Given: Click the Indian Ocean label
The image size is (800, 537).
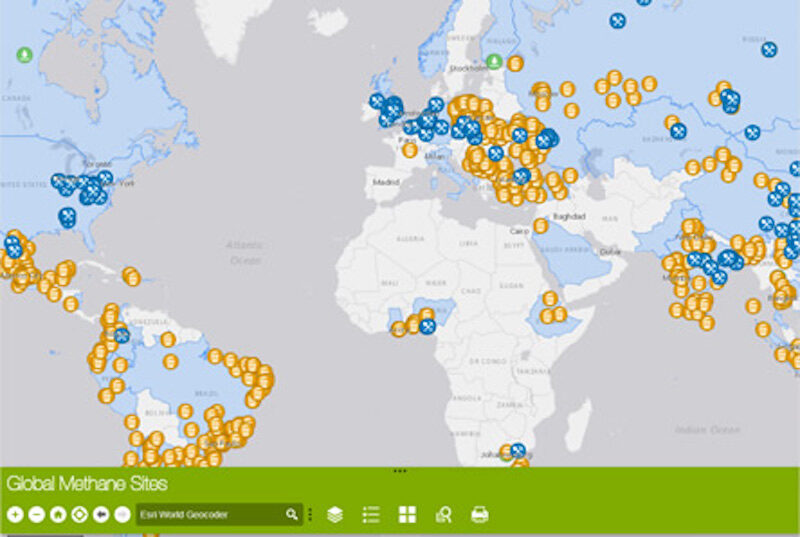Looking at the screenshot, I should 707,430.
